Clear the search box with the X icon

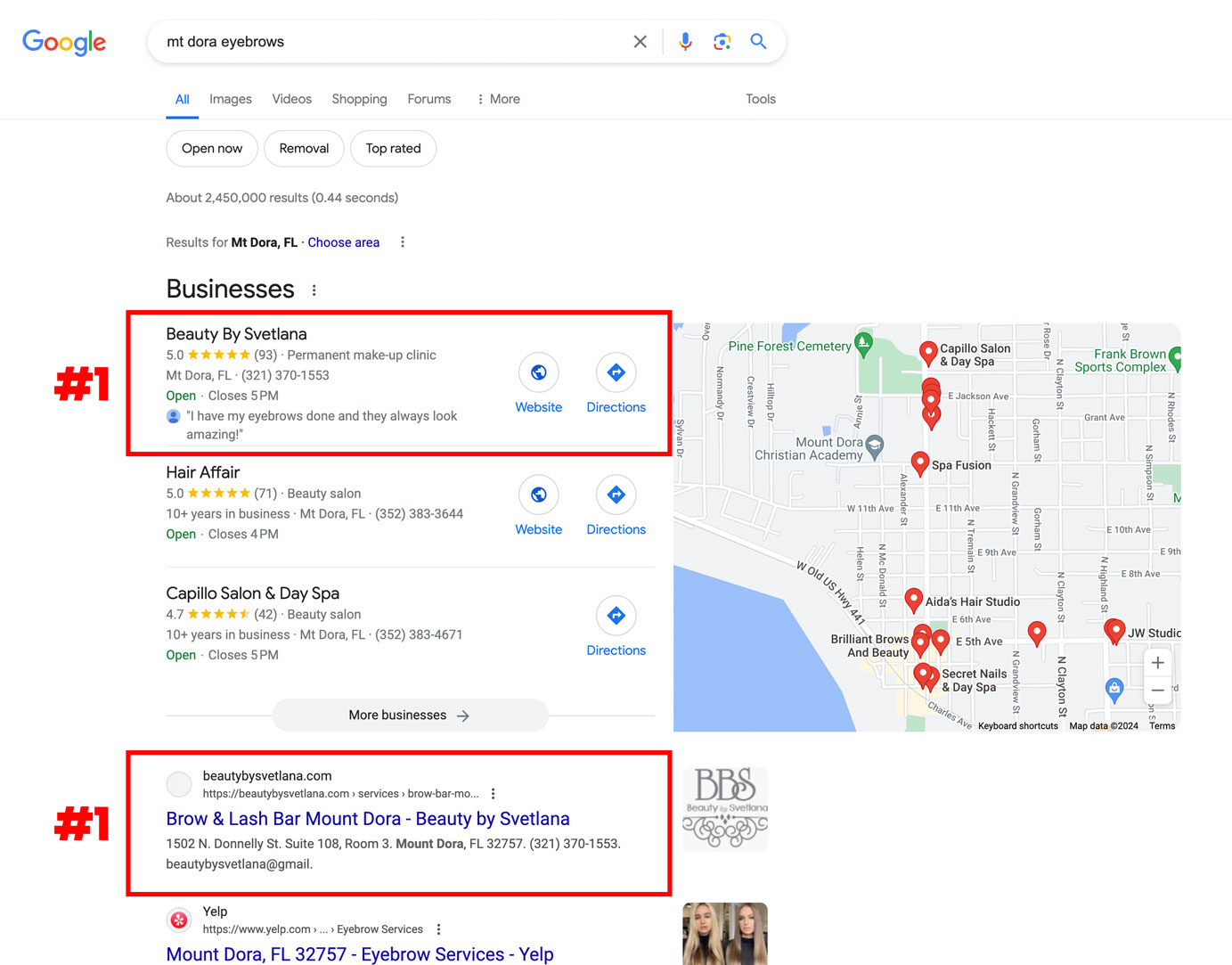tap(640, 42)
